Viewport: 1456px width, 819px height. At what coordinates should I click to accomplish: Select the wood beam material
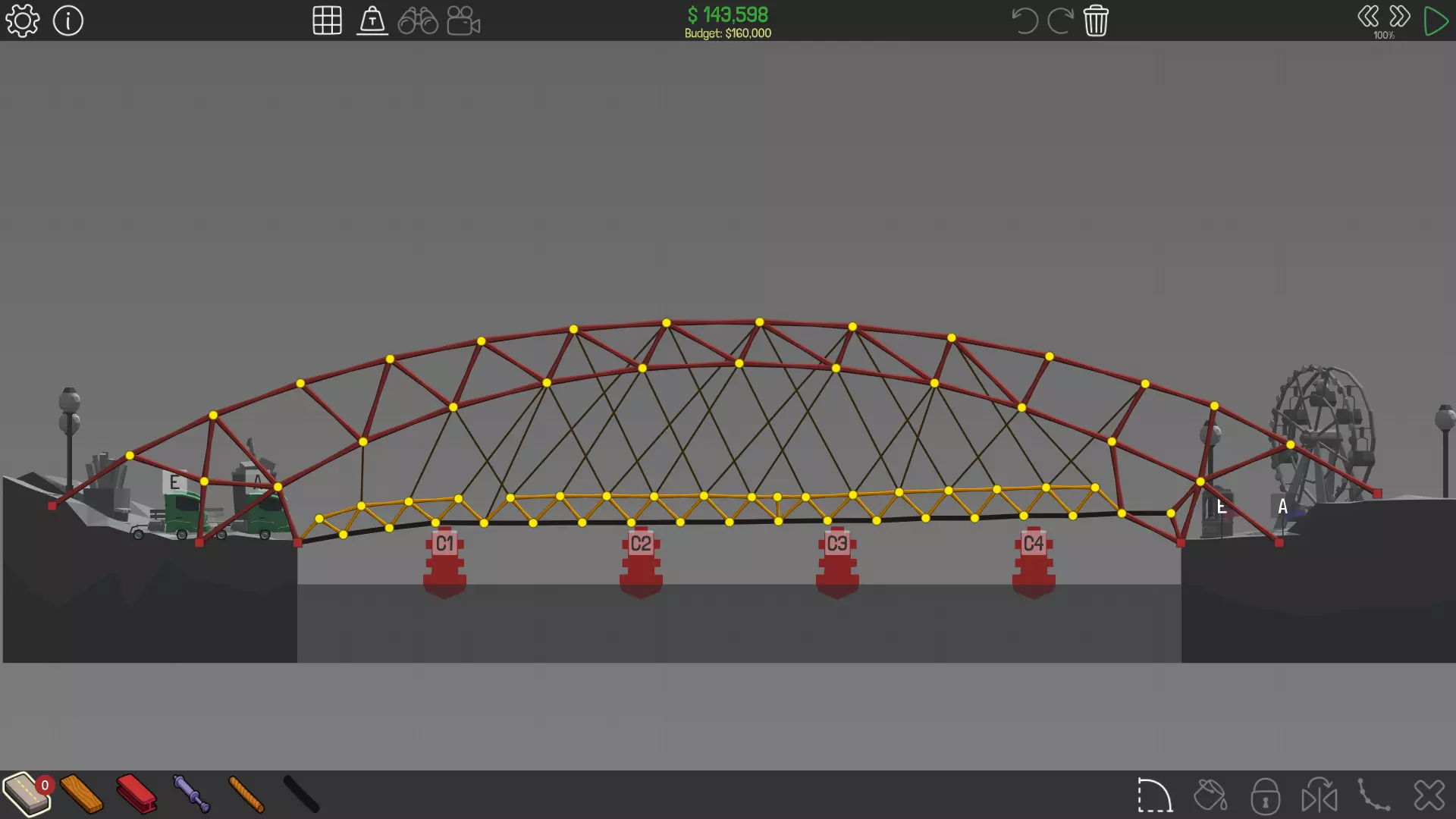[x=81, y=794]
